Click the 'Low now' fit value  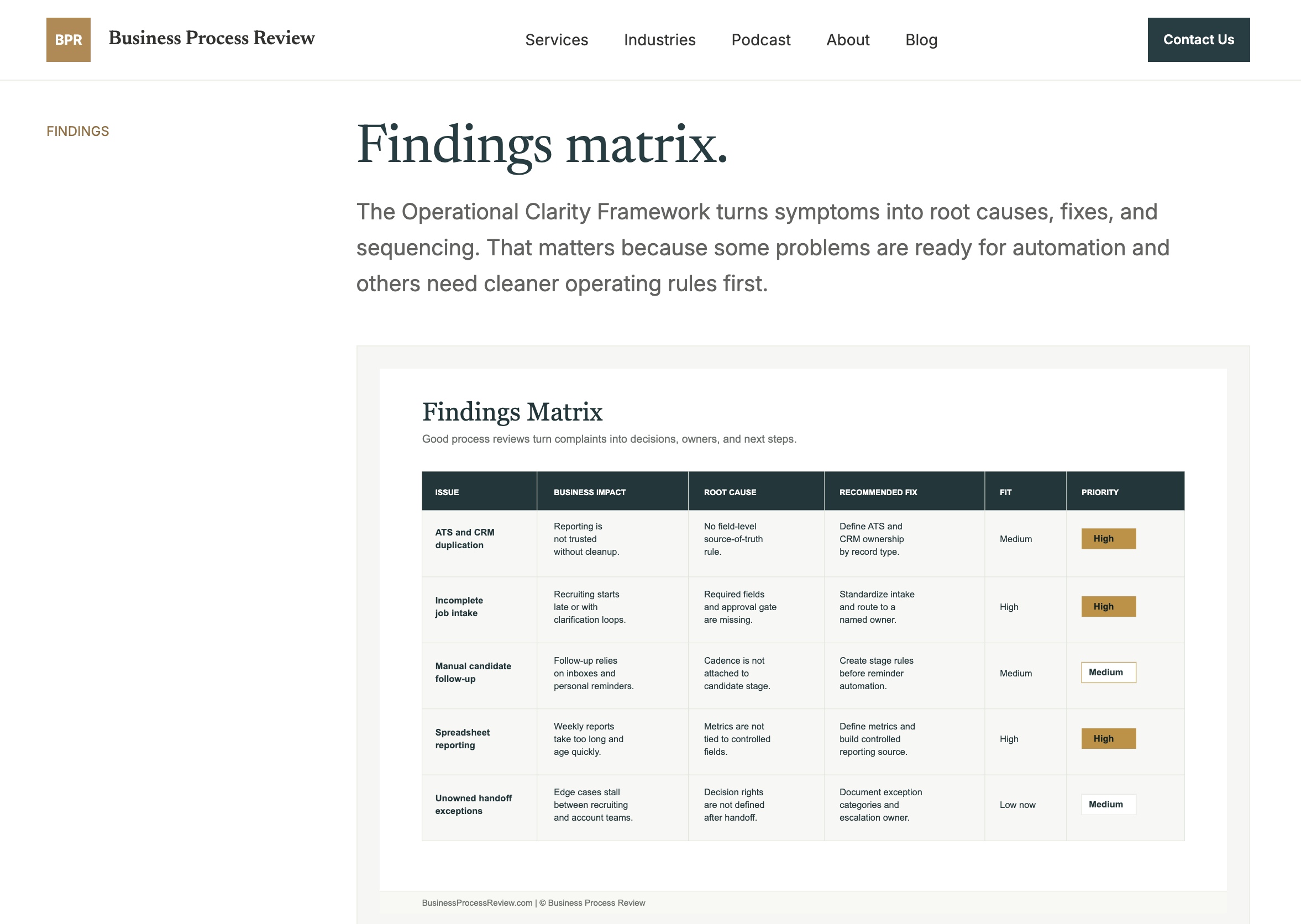pos(1017,805)
